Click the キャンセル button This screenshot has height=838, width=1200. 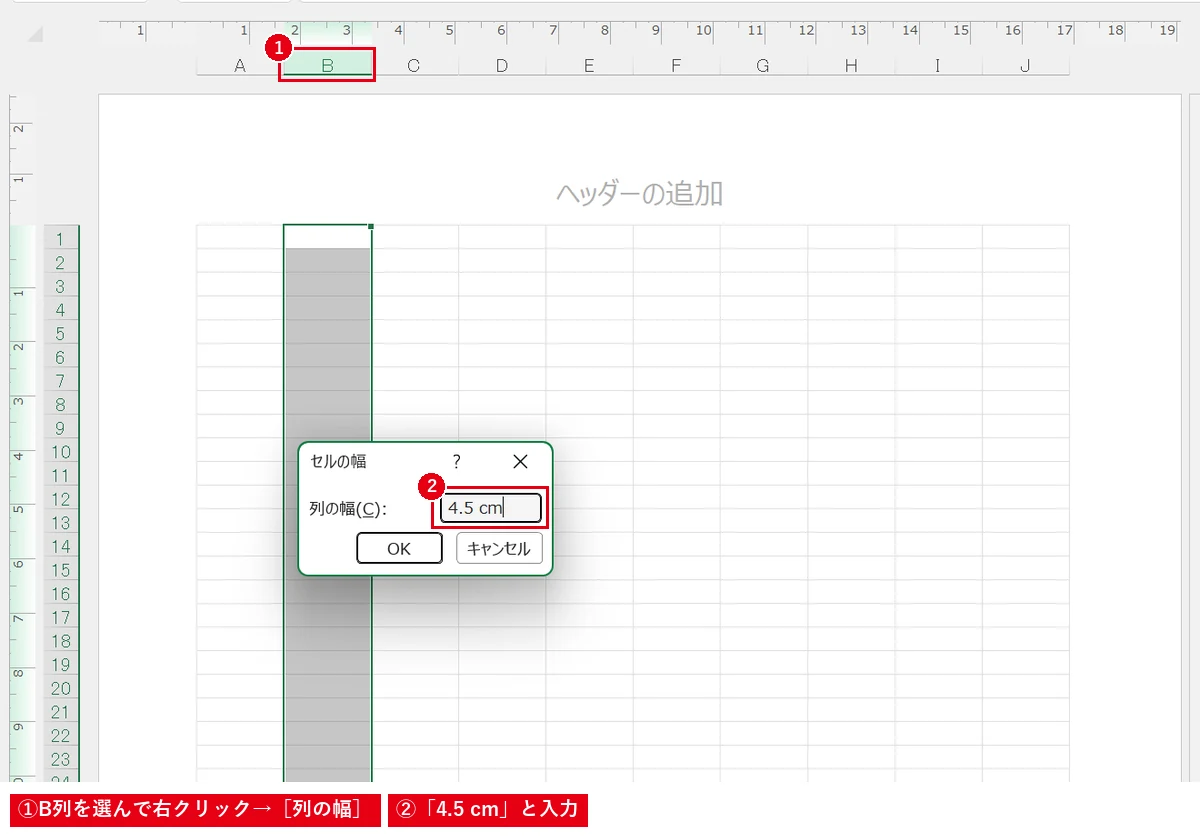point(499,548)
